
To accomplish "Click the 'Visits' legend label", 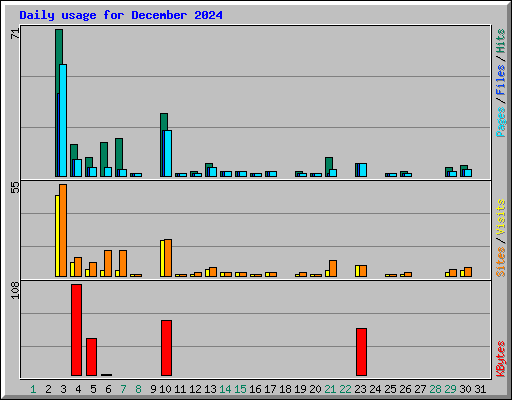I will click(x=500, y=217).
